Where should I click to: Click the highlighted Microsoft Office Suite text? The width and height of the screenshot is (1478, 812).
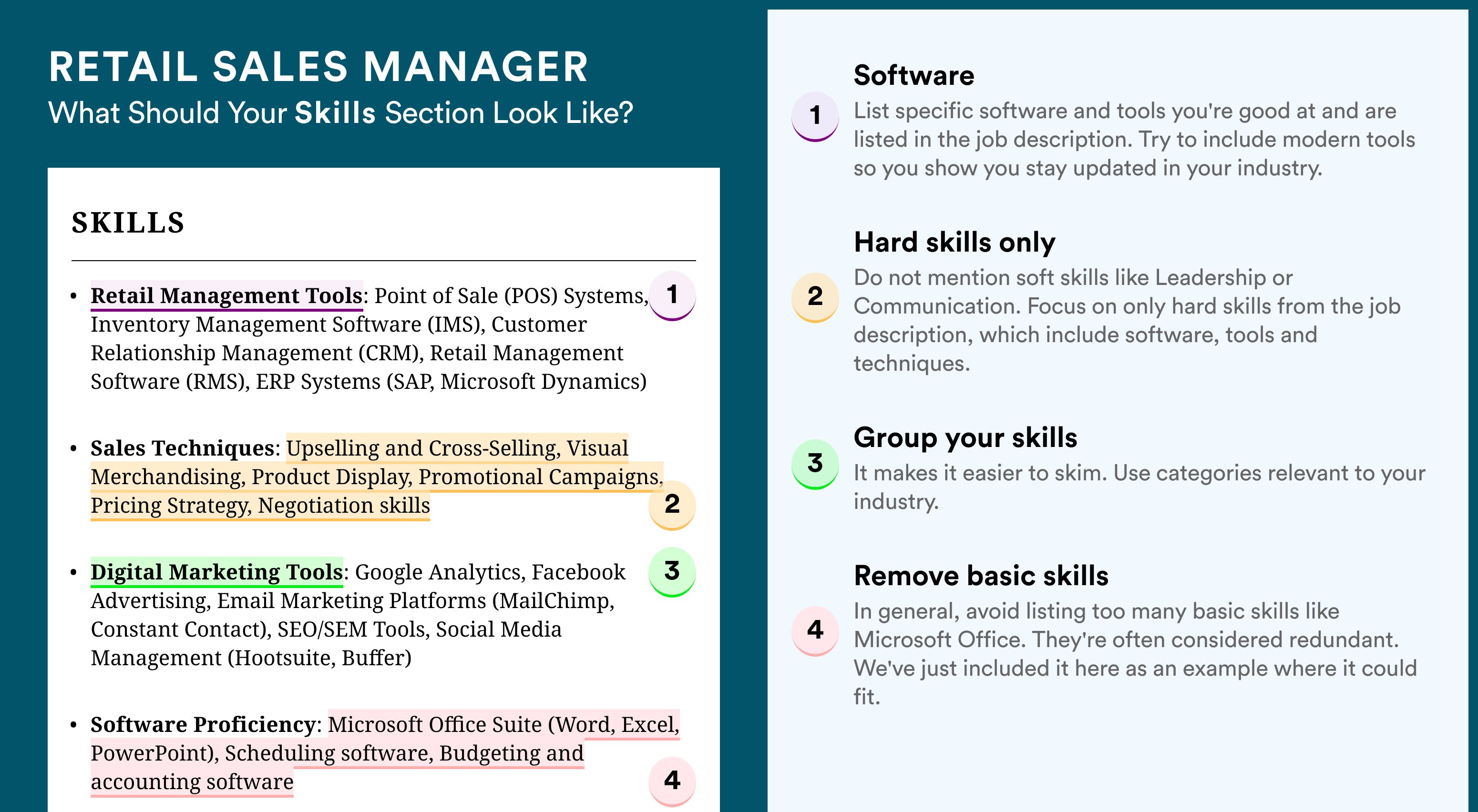pos(434,724)
